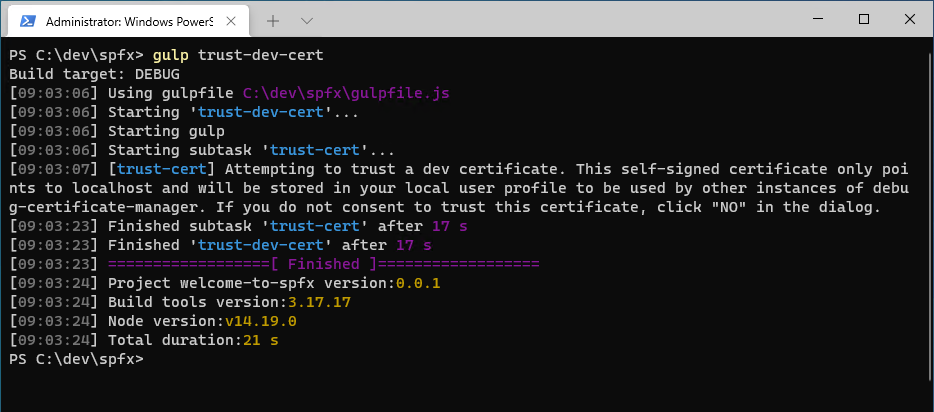This screenshot has width=934, height=412.
Task: Close the Windows Terminal window
Action: [x=910, y=19]
